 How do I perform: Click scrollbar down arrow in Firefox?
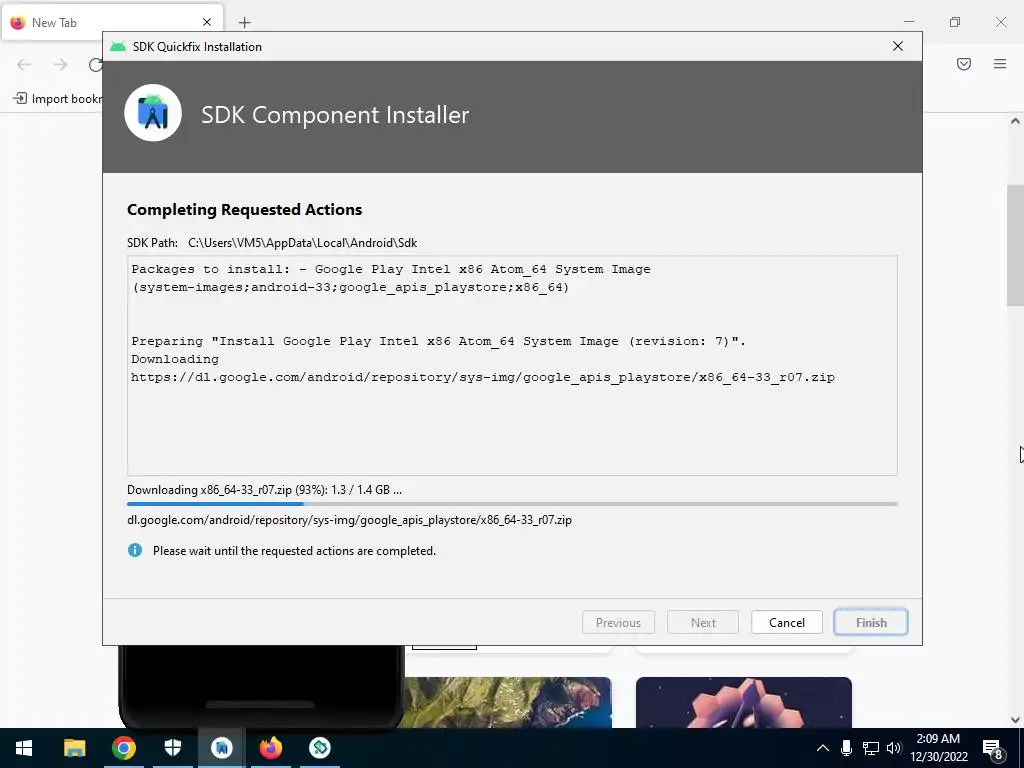(1015, 720)
